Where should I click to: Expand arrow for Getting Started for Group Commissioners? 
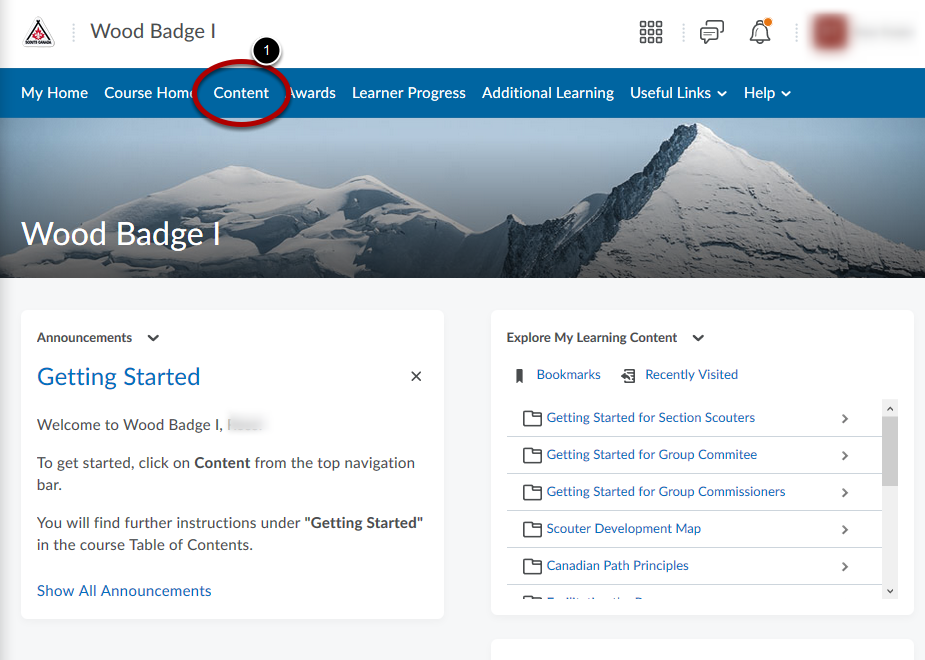(845, 493)
